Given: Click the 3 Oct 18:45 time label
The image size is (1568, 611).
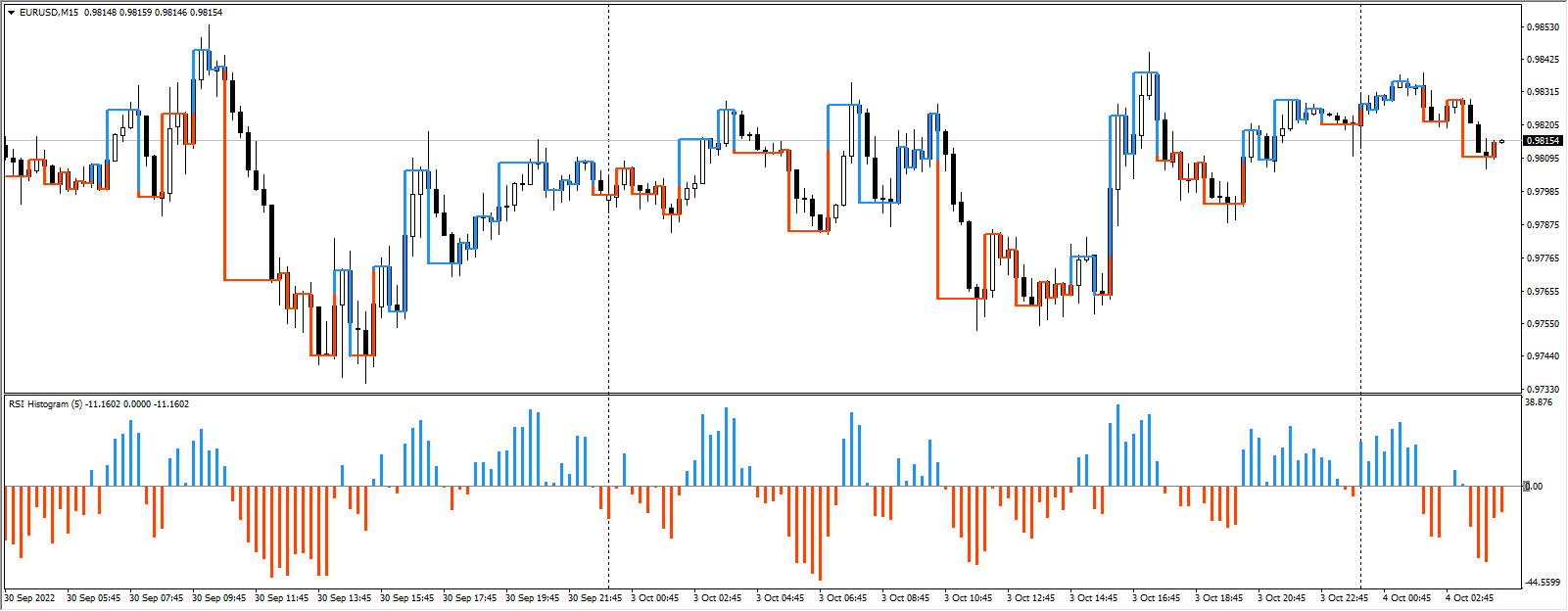Looking at the screenshot, I should tap(1219, 598).
